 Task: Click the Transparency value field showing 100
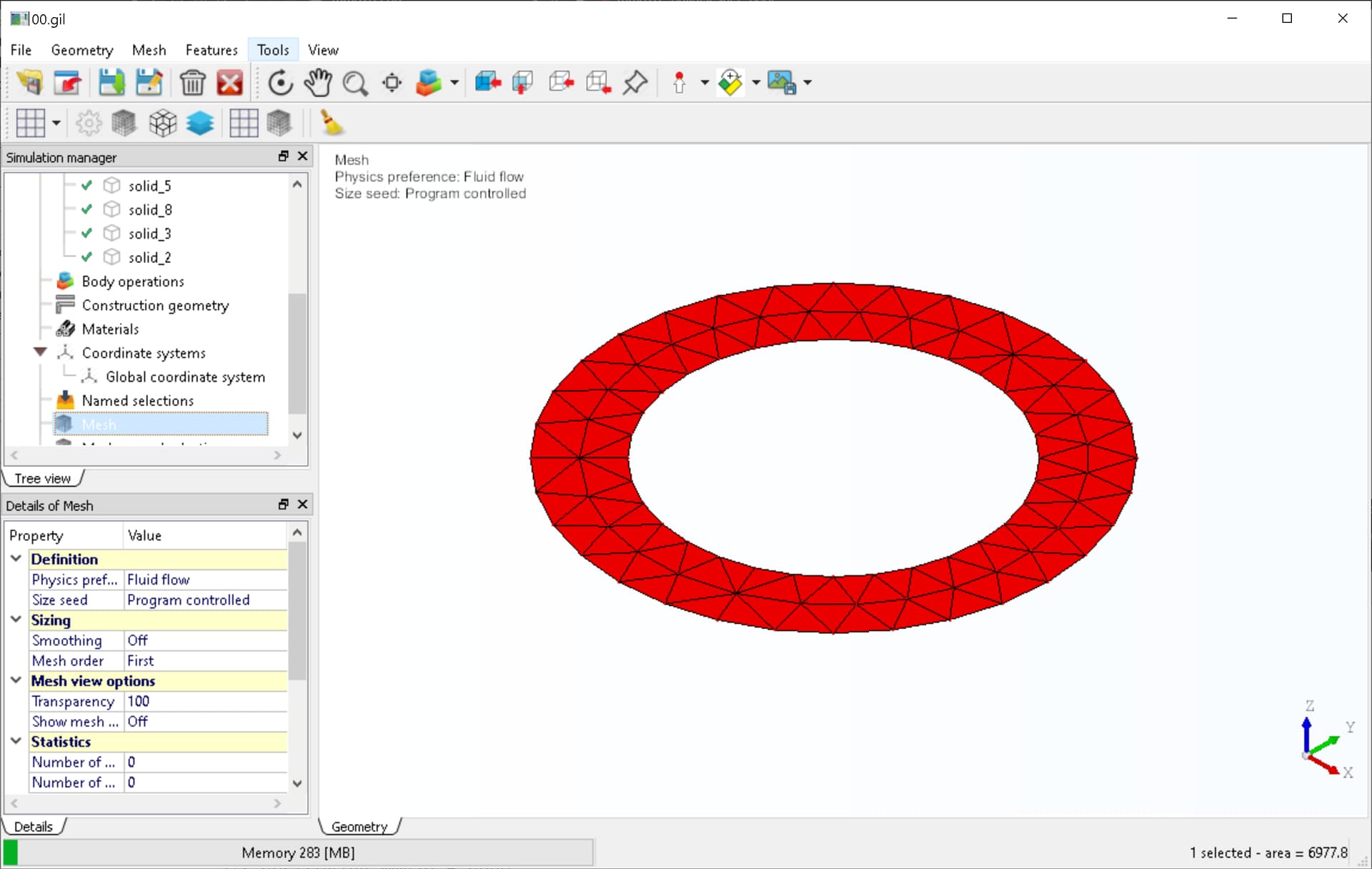206,702
